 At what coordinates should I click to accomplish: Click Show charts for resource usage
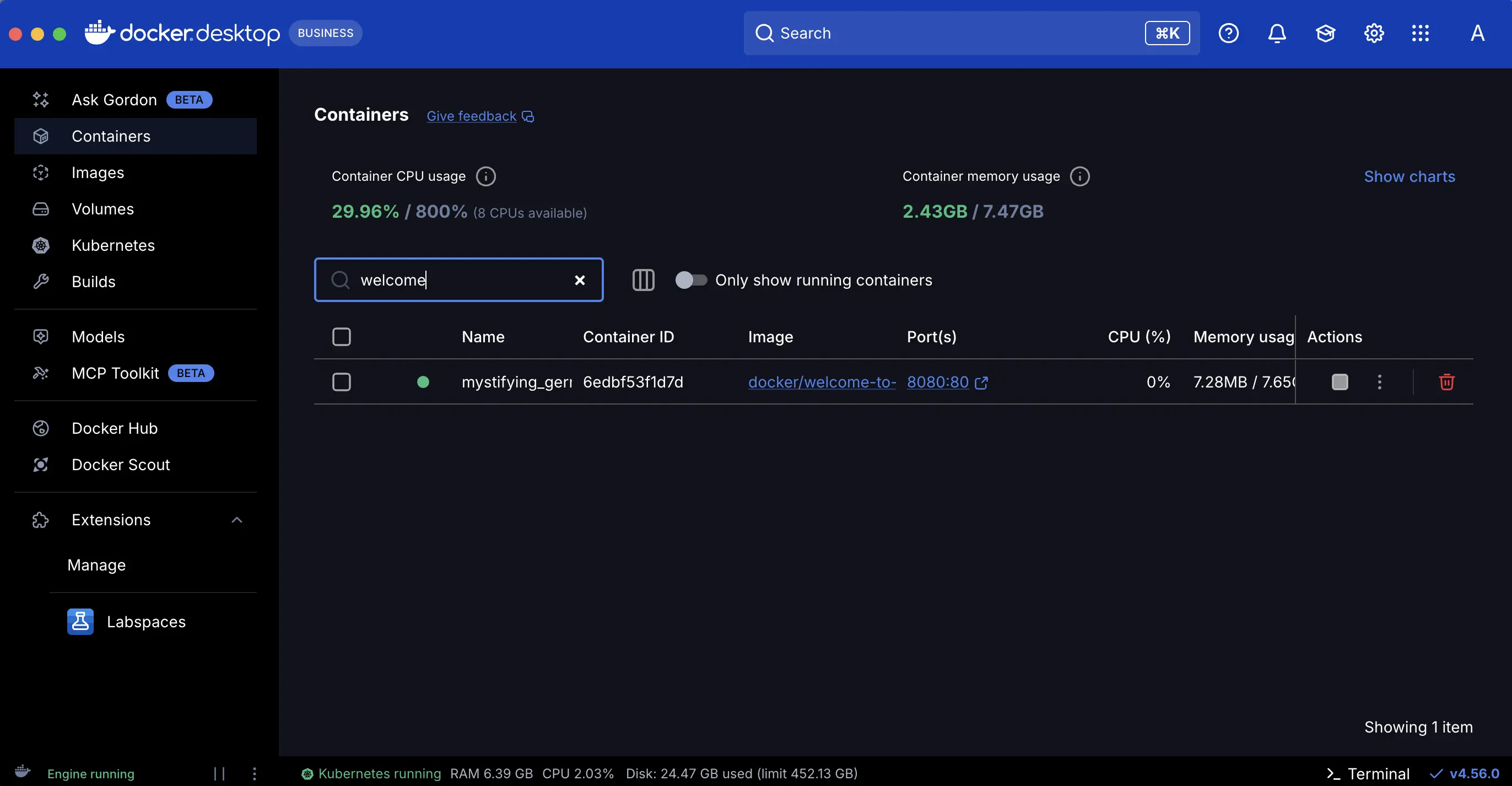pyautogui.click(x=1410, y=176)
